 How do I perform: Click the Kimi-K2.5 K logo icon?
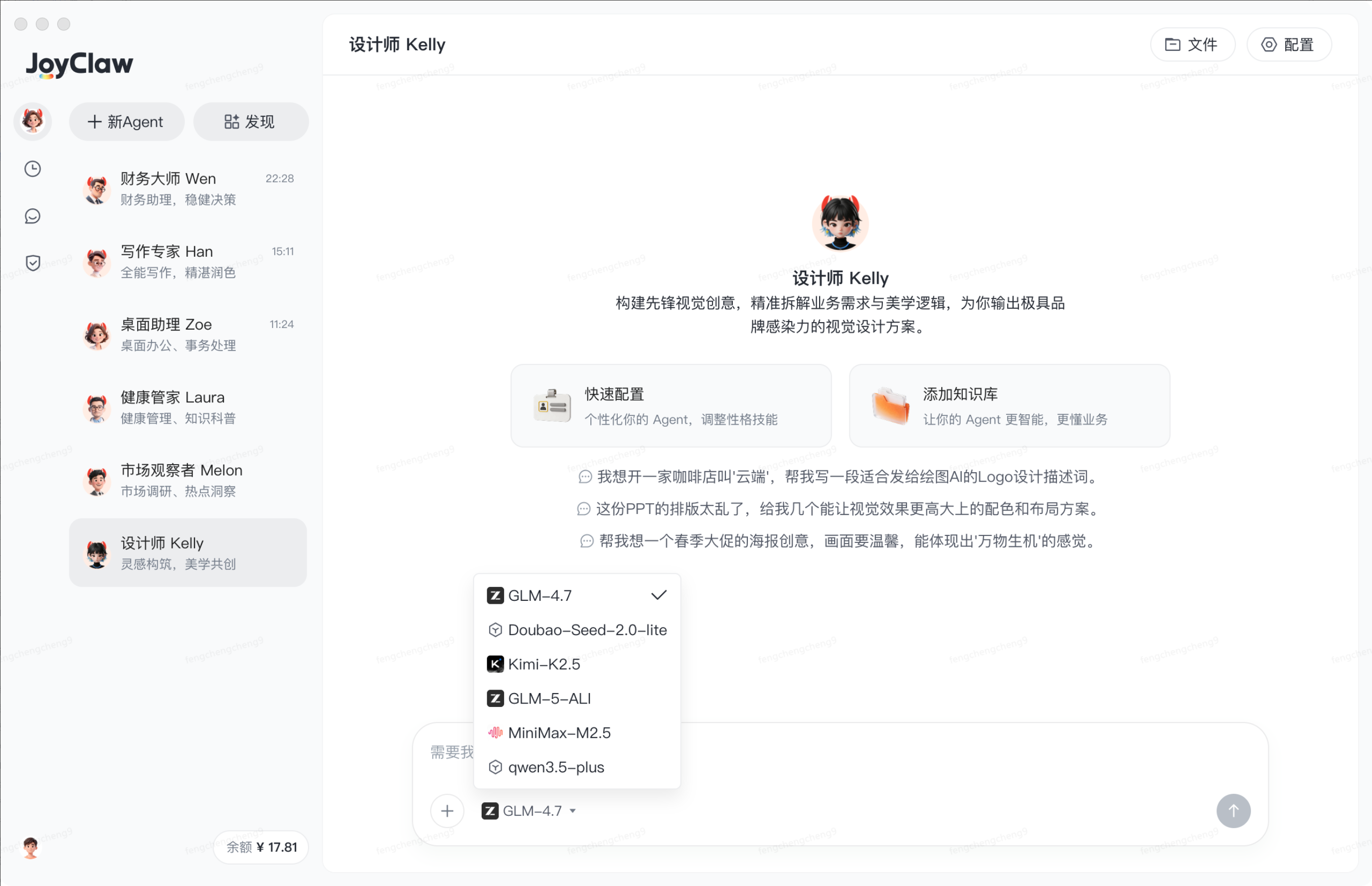(495, 664)
